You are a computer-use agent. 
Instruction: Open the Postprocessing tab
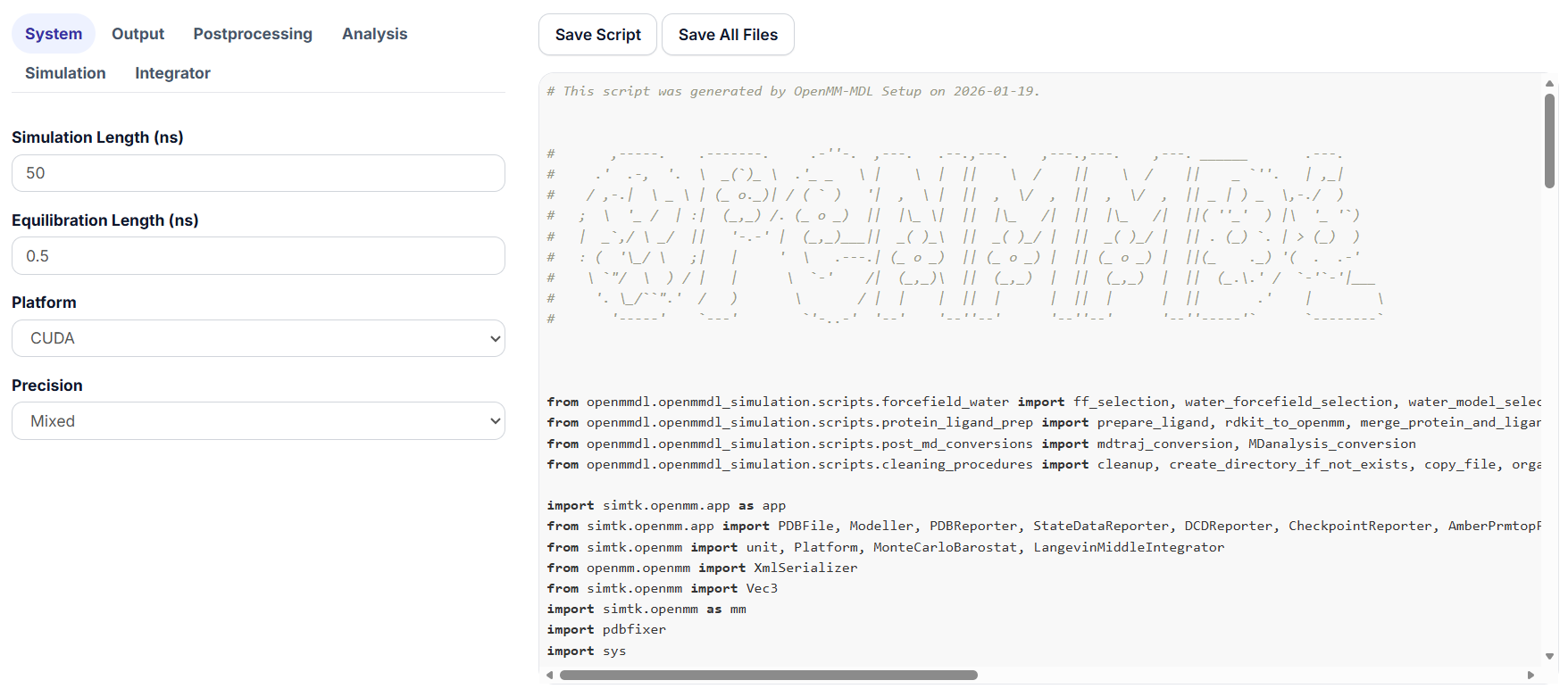click(253, 34)
